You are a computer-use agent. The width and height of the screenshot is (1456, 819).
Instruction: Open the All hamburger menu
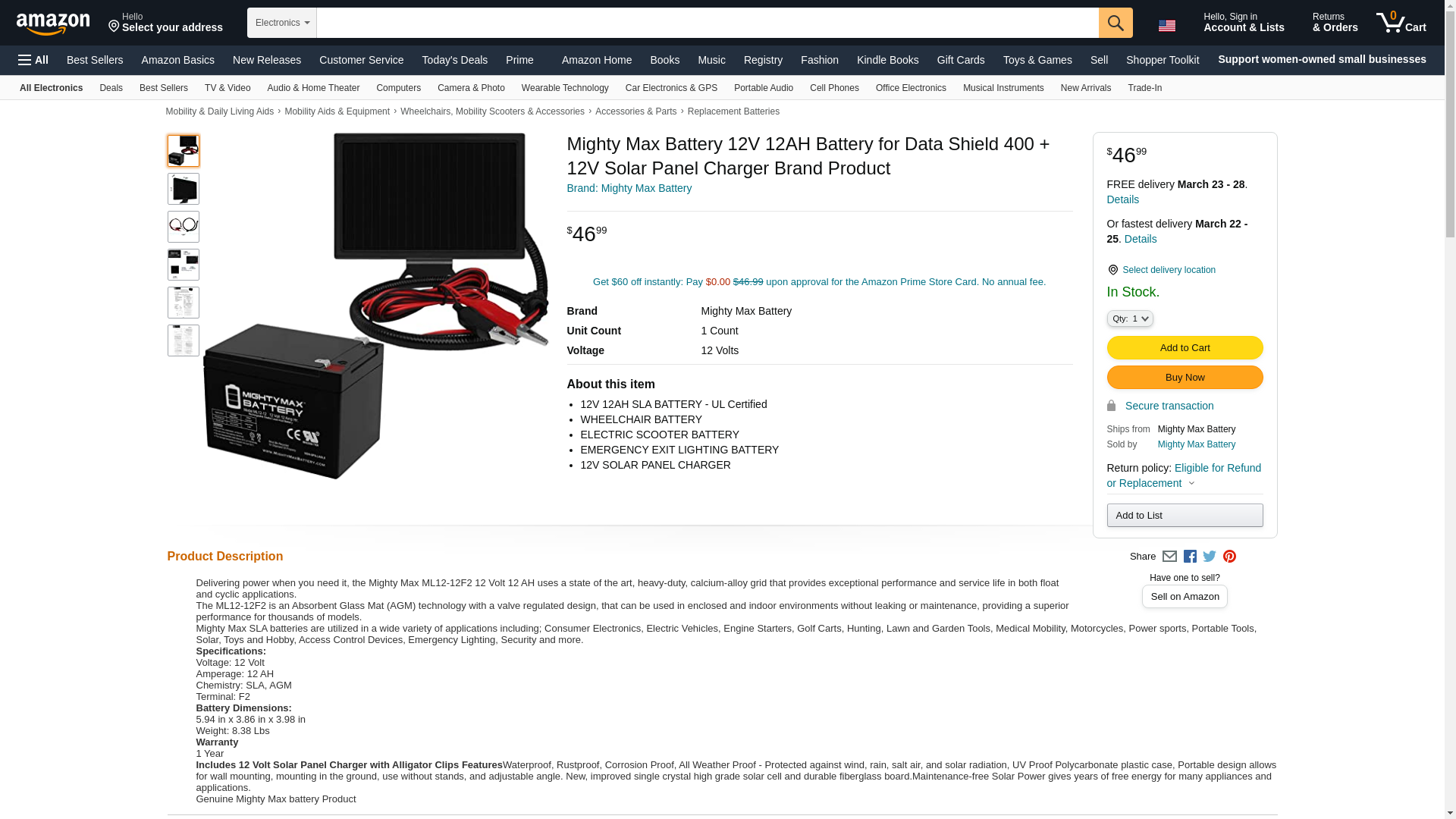pyautogui.click(x=33, y=60)
